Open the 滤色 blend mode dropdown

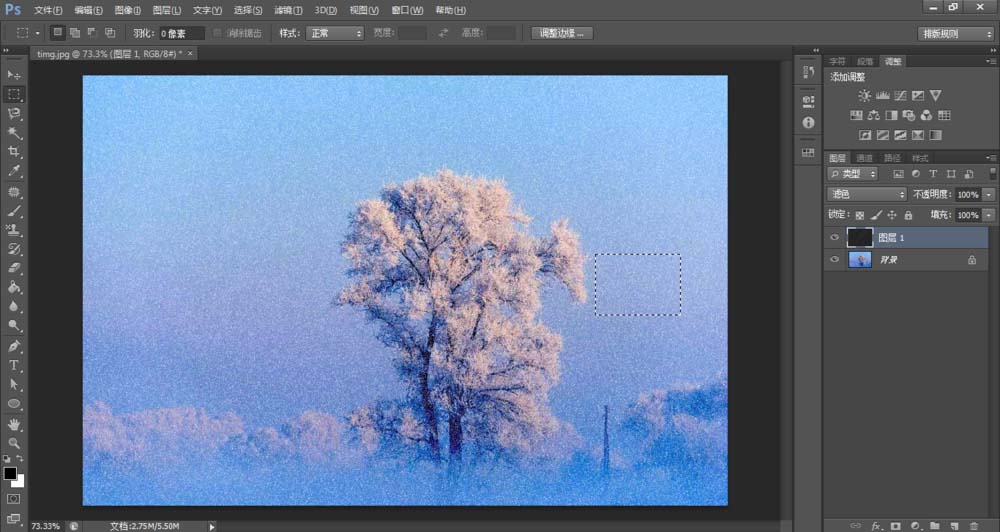click(x=866, y=194)
